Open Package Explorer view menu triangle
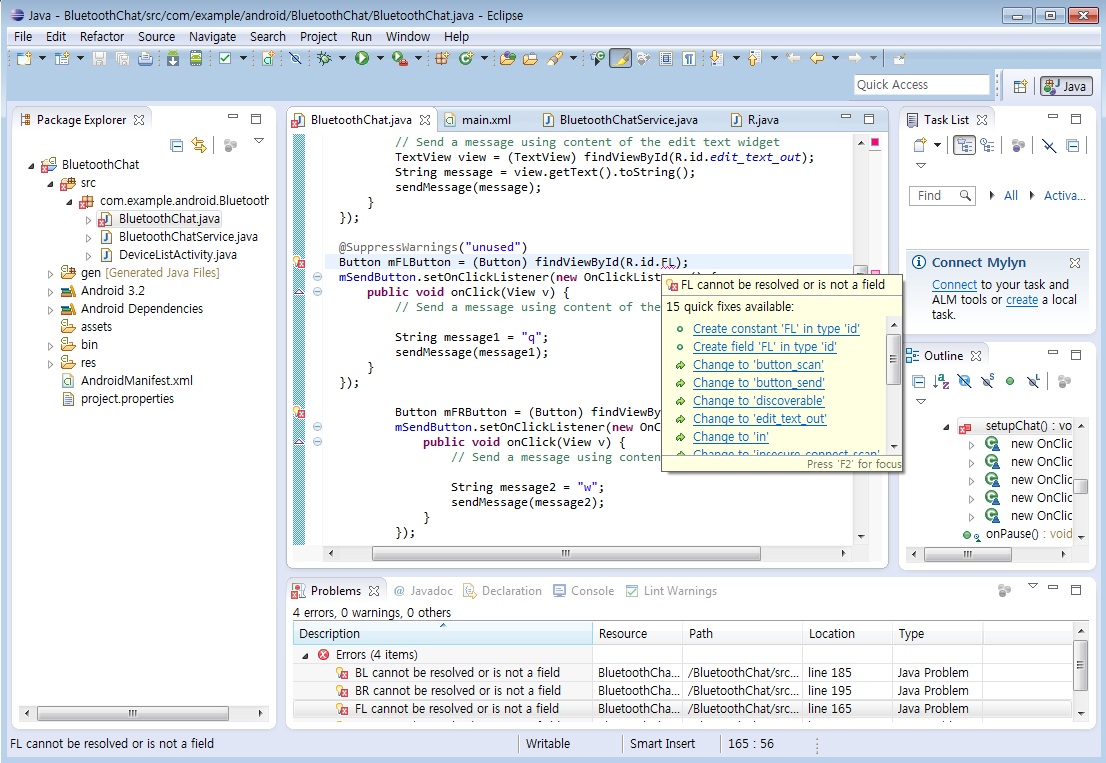This screenshot has width=1106, height=763. (259, 141)
